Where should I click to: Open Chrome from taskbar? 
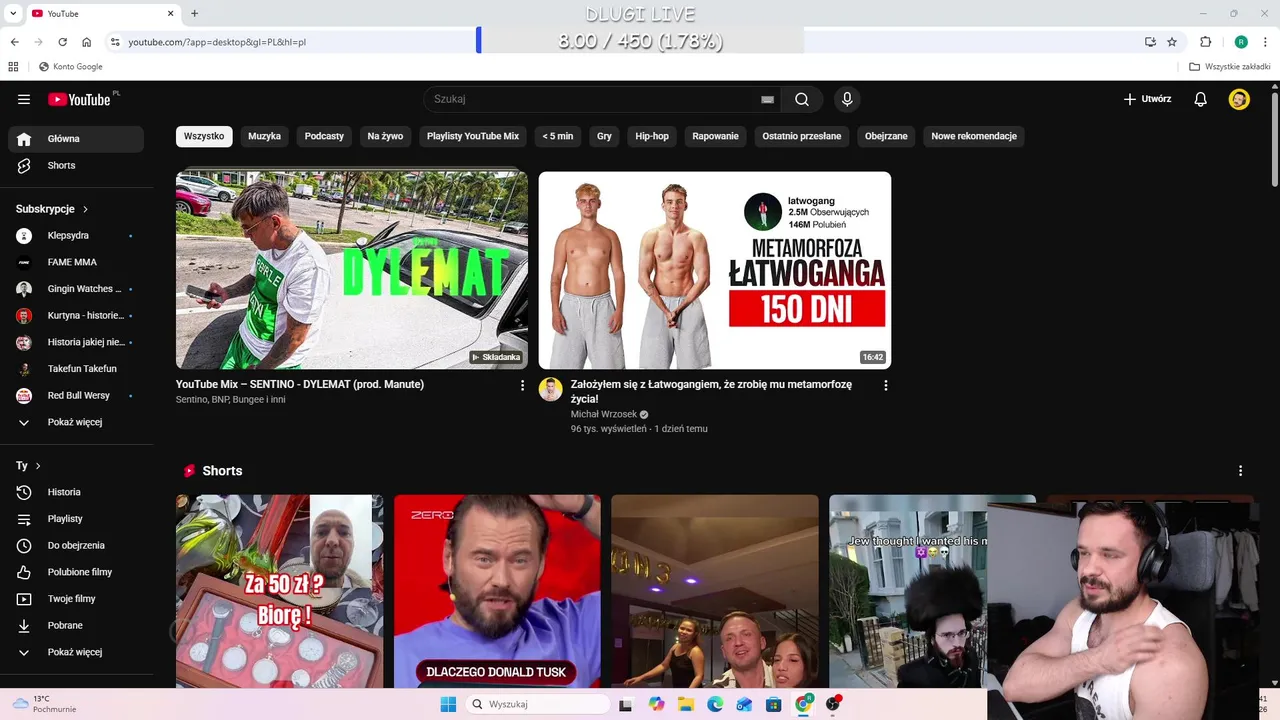click(x=803, y=704)
